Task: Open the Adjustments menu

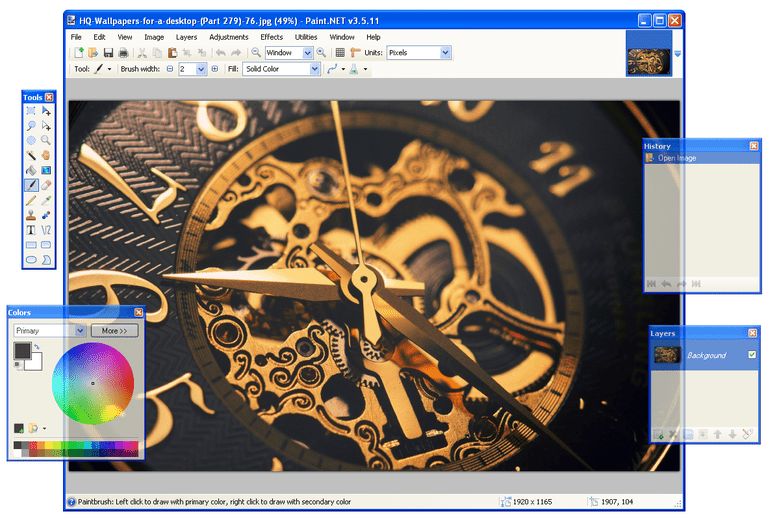Action: point(229,37)
